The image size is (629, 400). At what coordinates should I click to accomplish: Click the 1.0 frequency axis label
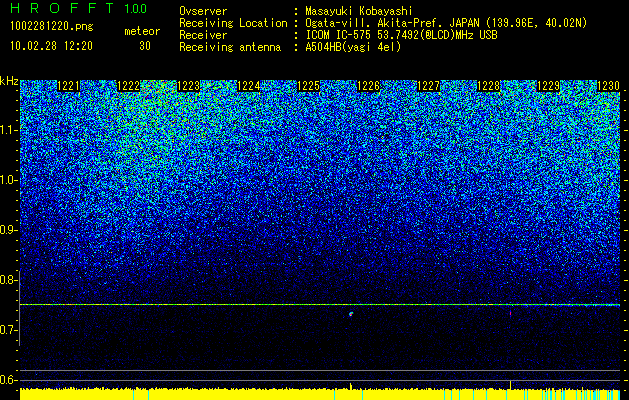(x=8, y=181)
